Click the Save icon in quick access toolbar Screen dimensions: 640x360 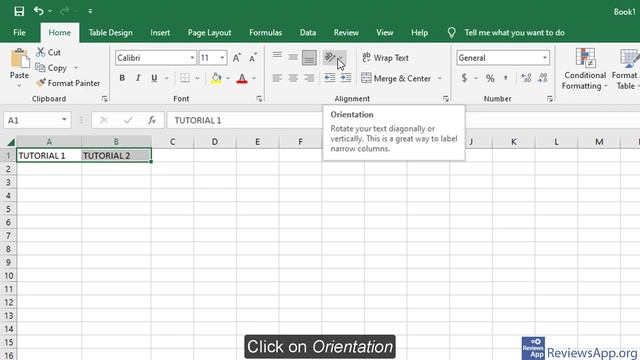point(19,11)
